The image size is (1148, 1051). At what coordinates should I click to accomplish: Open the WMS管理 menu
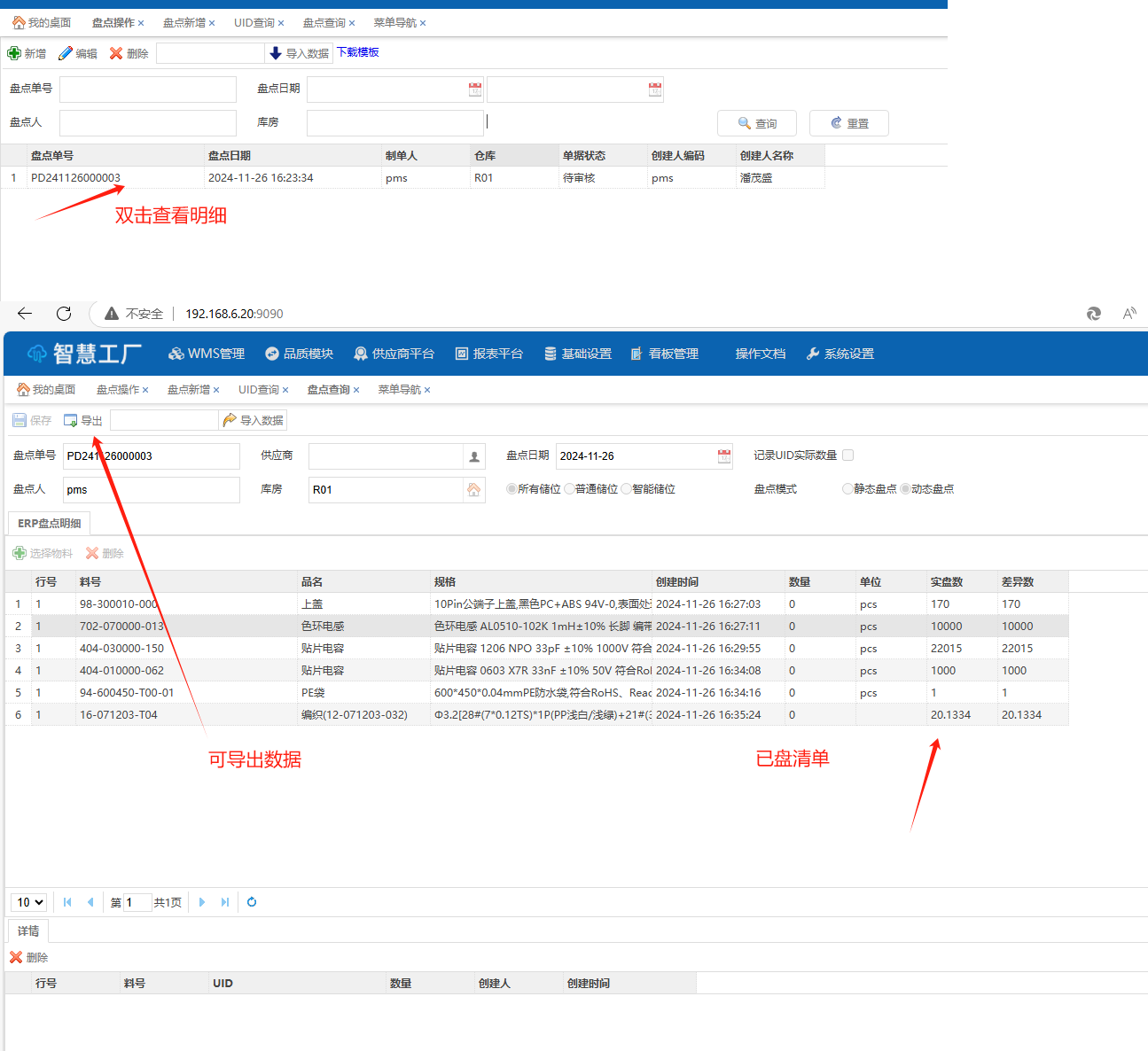207,354
